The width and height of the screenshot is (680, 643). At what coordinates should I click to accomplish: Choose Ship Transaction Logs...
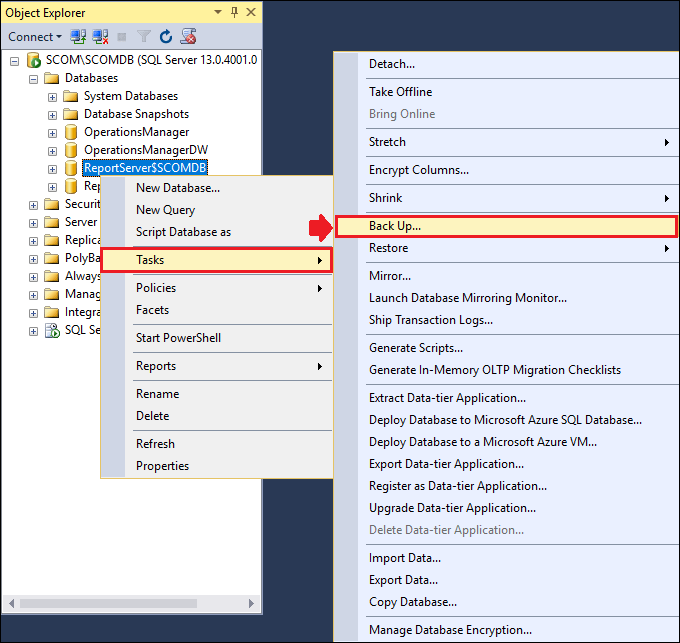[506, 320]
